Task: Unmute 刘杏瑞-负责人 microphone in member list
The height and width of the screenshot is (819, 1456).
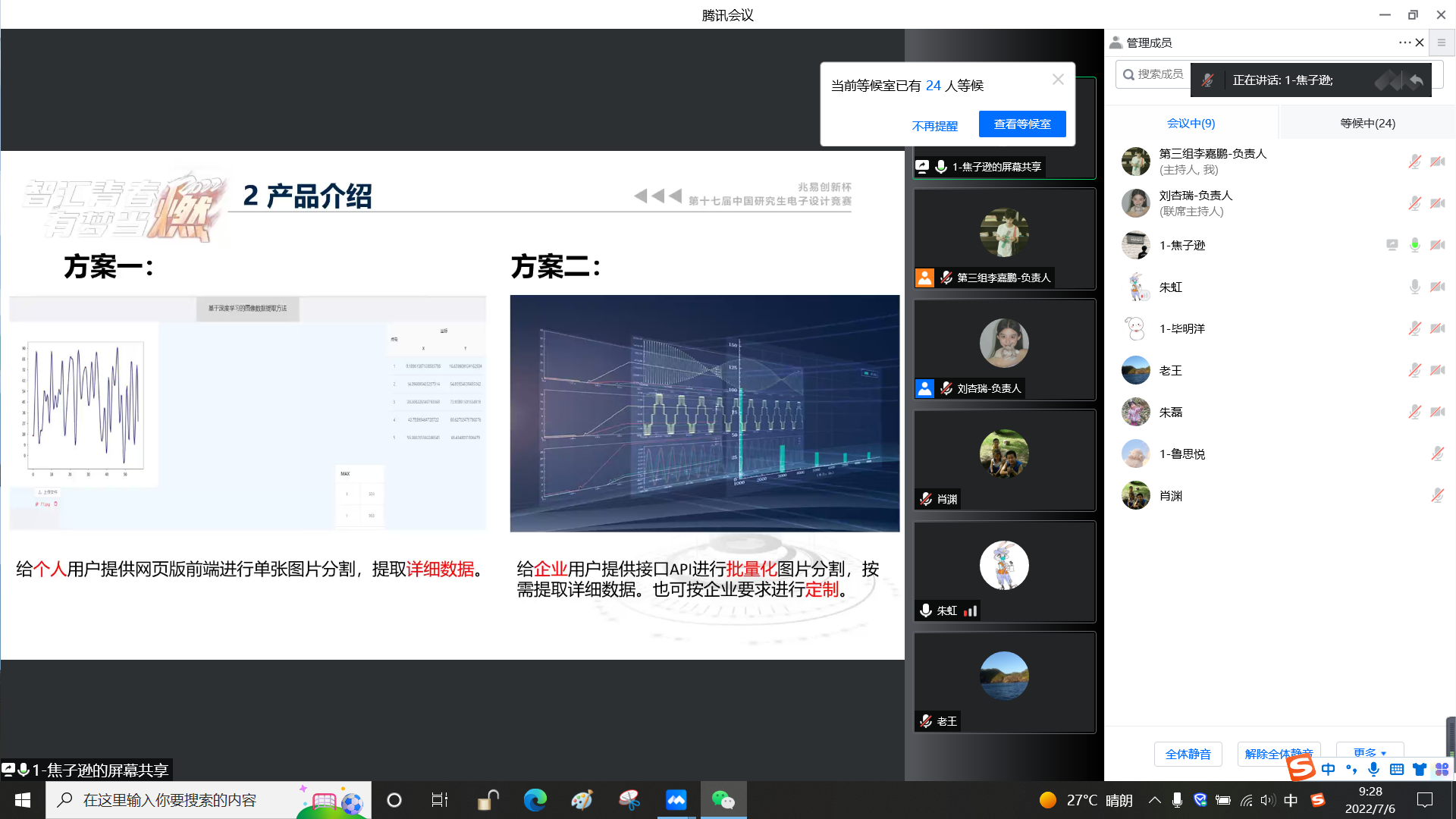Action: 1414,203
